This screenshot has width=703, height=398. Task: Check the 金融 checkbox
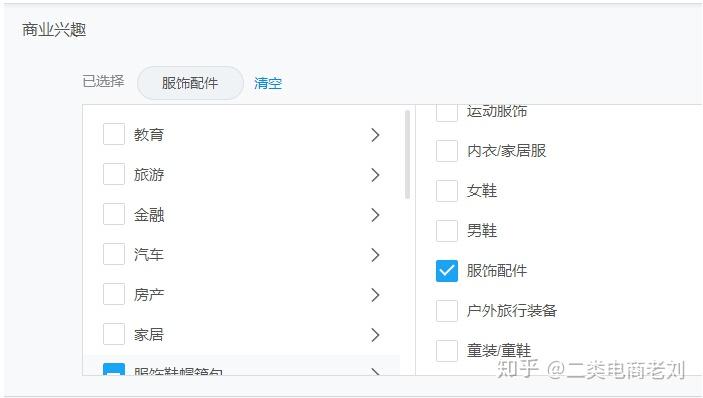[x=114, y=214]
